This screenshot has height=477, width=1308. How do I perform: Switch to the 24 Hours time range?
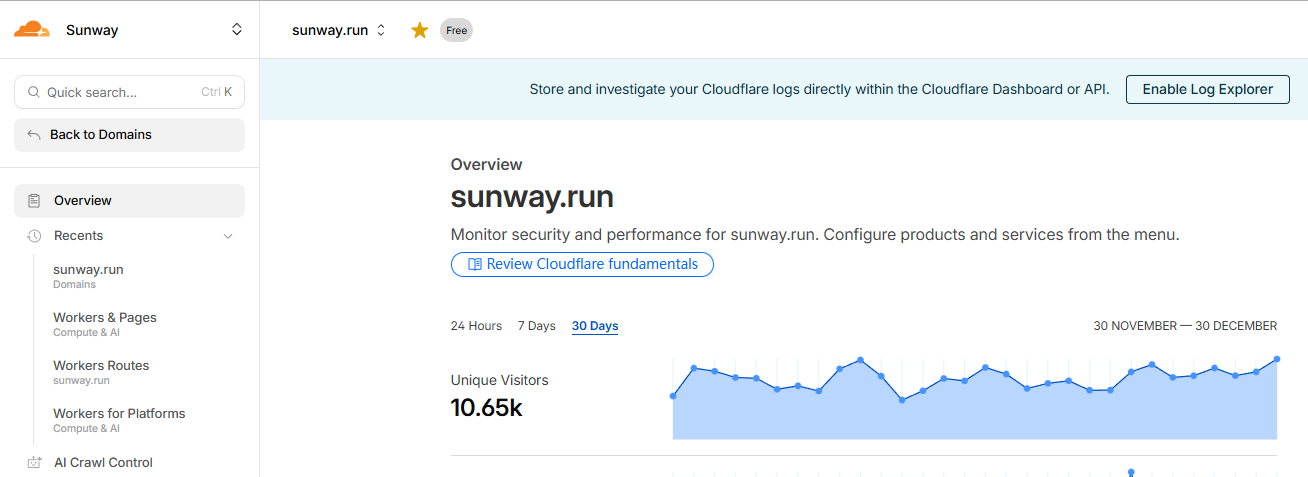click(476, 326)
